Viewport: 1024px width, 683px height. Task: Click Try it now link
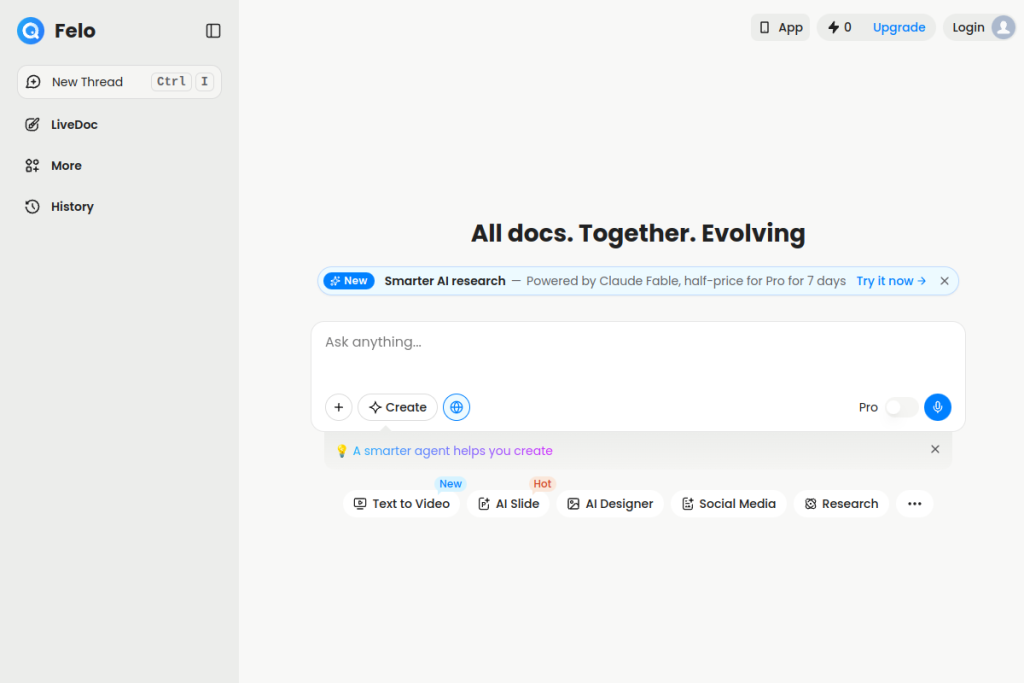click(891, 281)
